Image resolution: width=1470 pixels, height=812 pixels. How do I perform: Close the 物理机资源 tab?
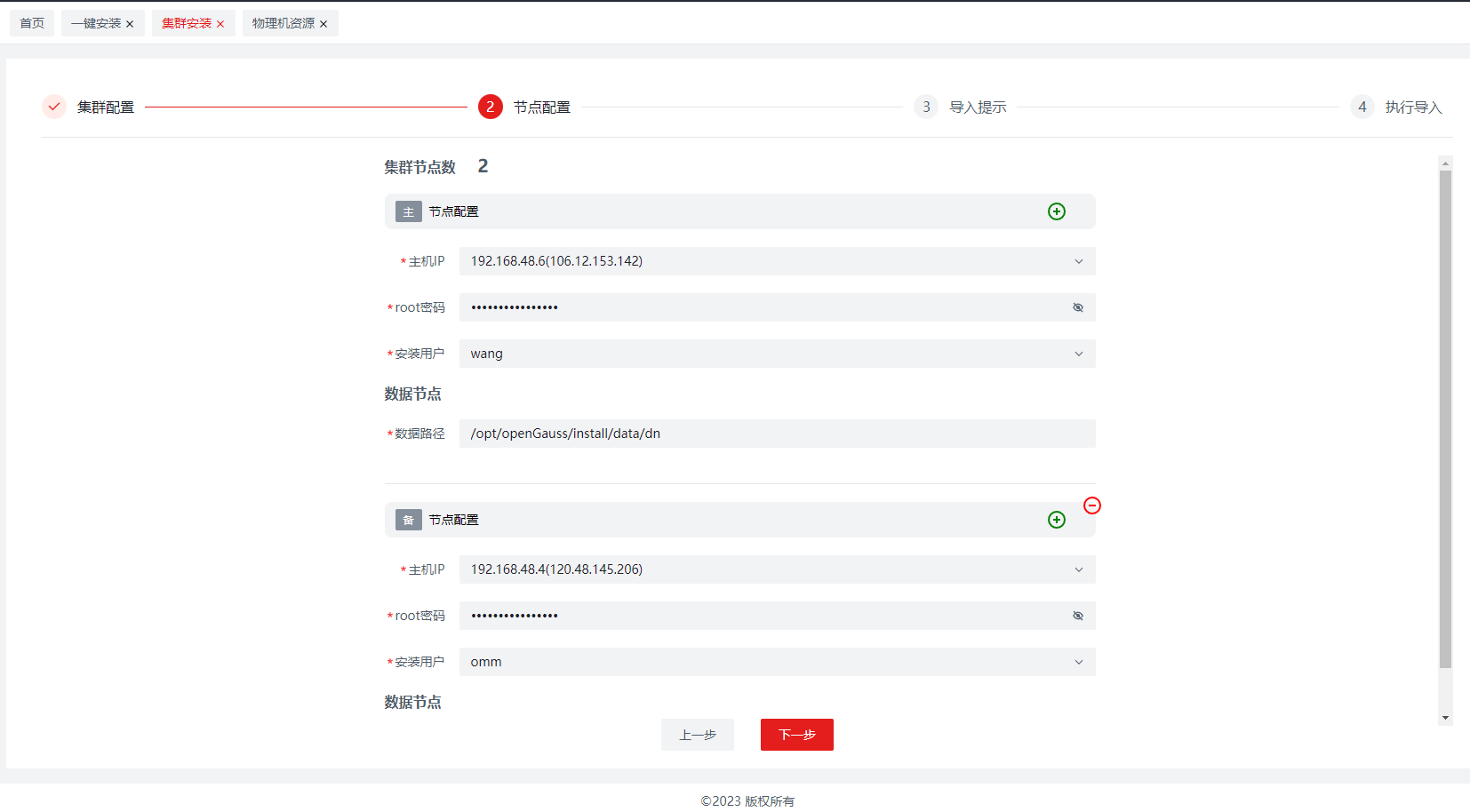coord(324,24)
